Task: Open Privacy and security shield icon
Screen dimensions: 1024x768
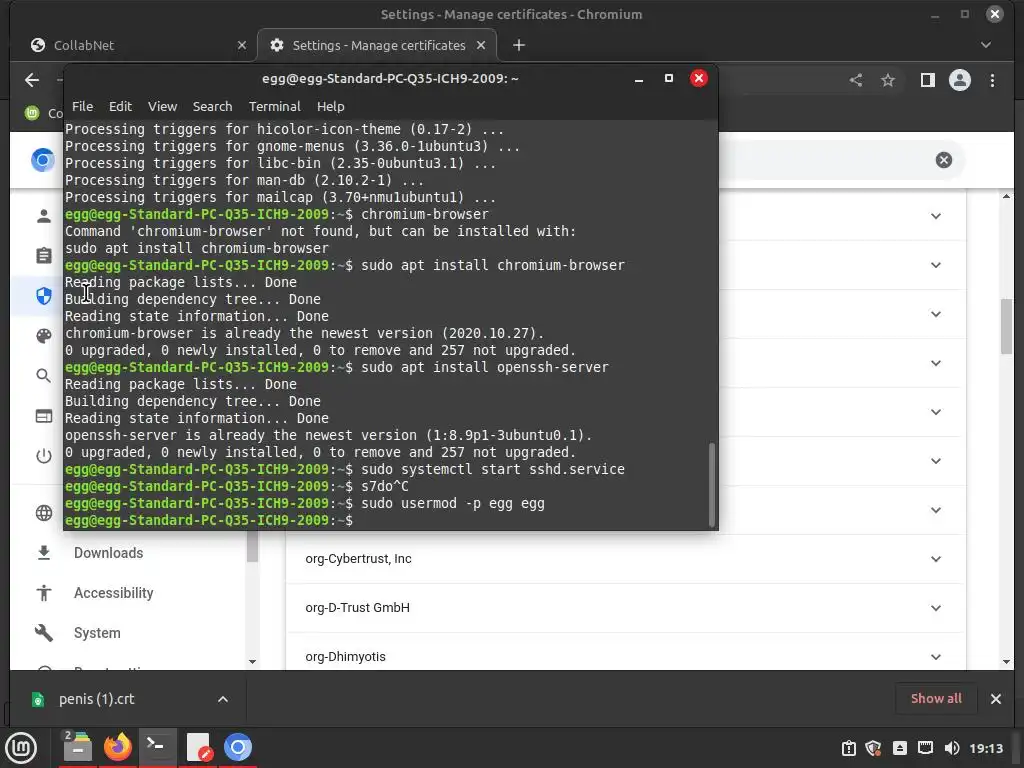Action: (x=44, y=296)
